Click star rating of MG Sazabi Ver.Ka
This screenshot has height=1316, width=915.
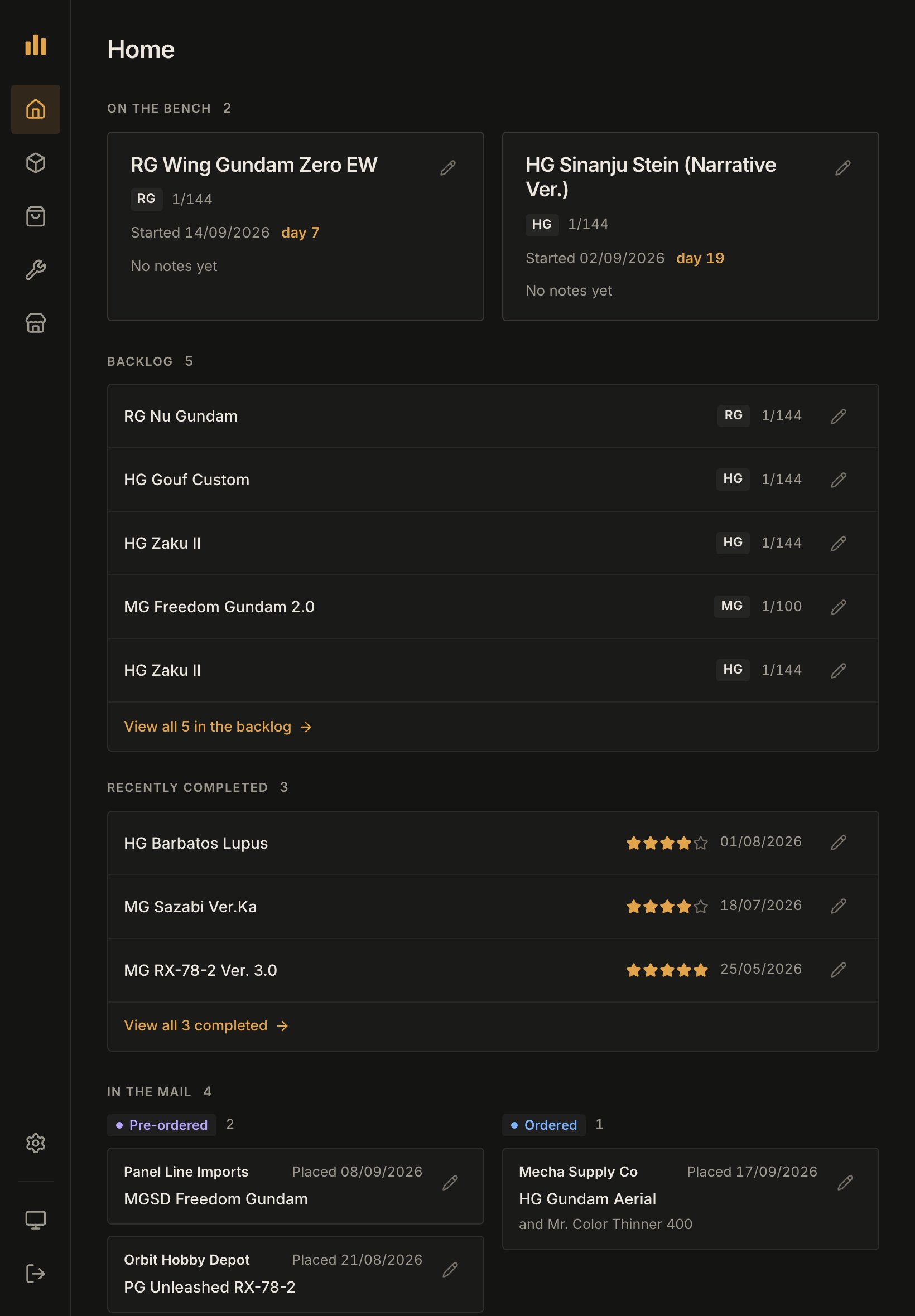point(667,906)
